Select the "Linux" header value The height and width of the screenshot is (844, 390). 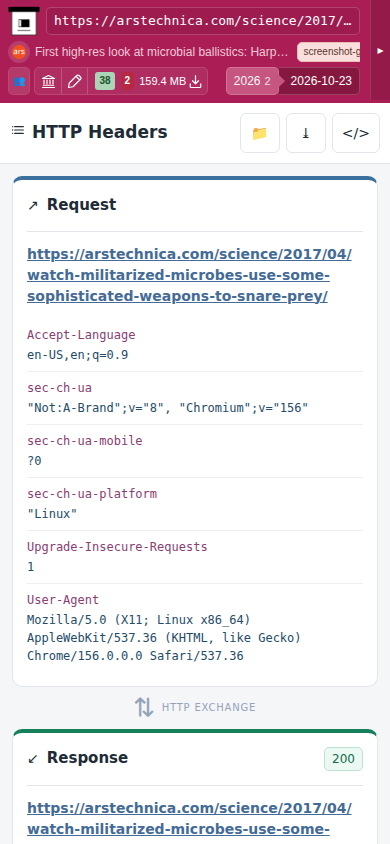point(52,514)
